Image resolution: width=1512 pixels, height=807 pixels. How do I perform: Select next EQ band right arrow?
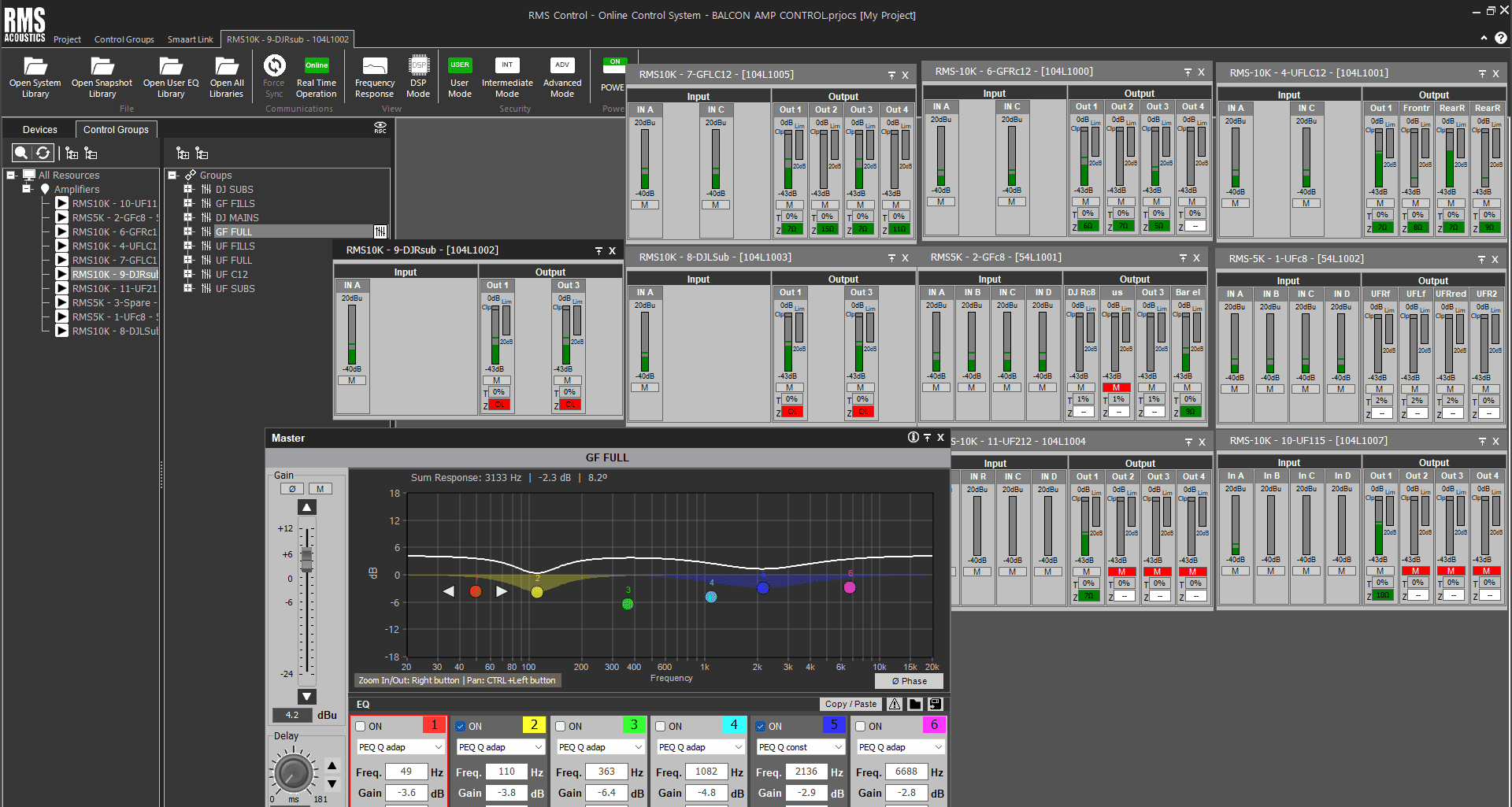click(x=502, y=591)
